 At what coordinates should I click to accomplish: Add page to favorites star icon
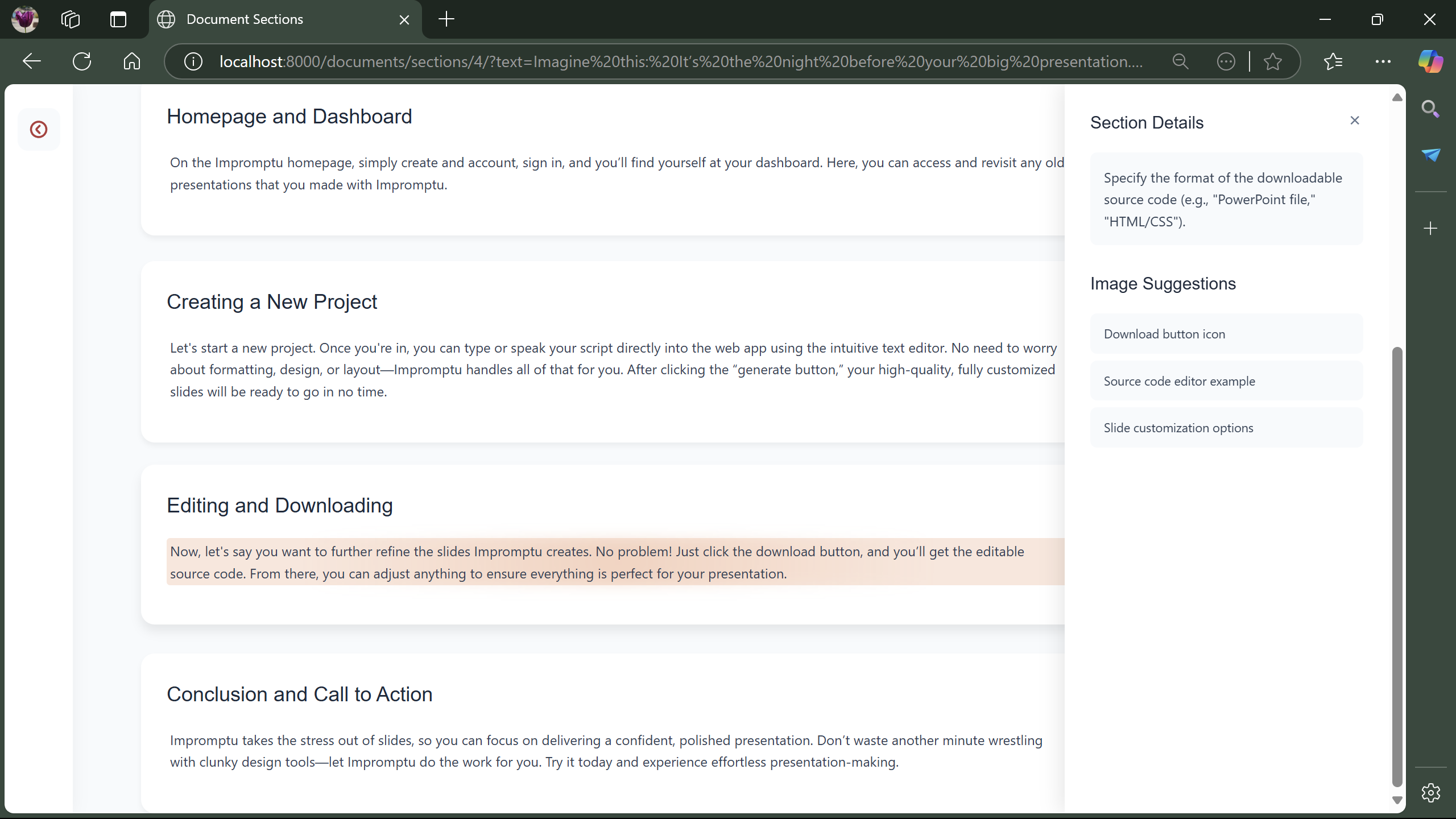click(1273, 61)
